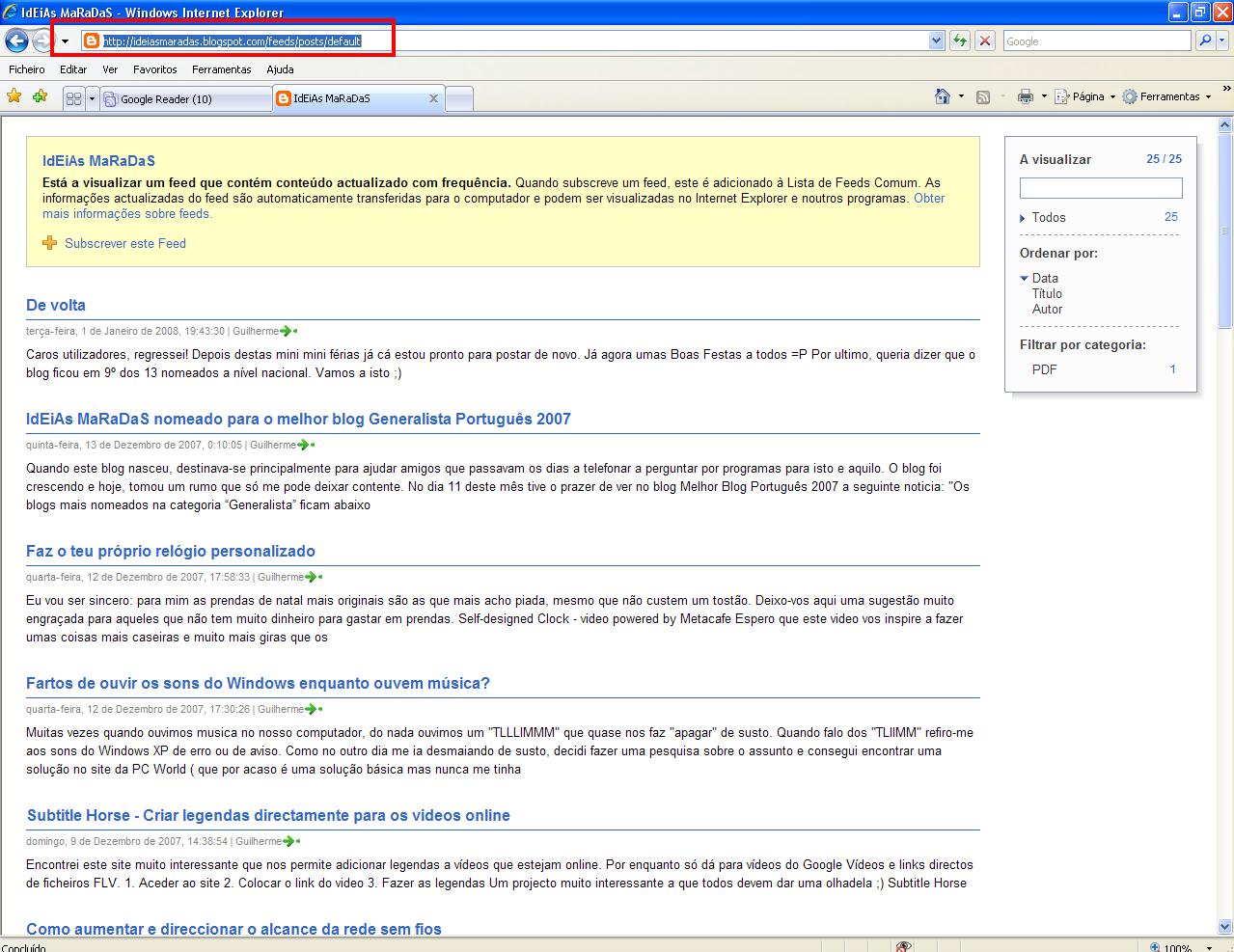Expand toolbar overflow chevron

1226,89
